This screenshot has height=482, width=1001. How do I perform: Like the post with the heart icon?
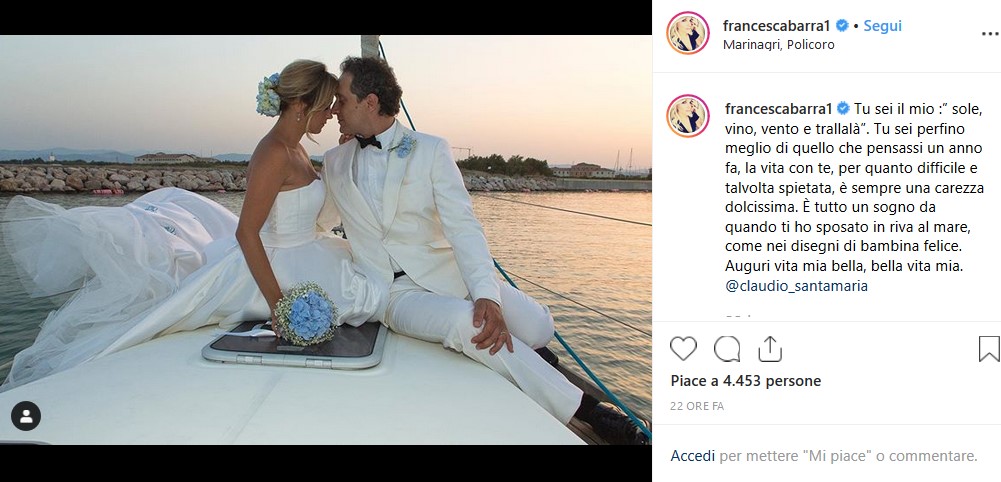[x=683, y=348]
